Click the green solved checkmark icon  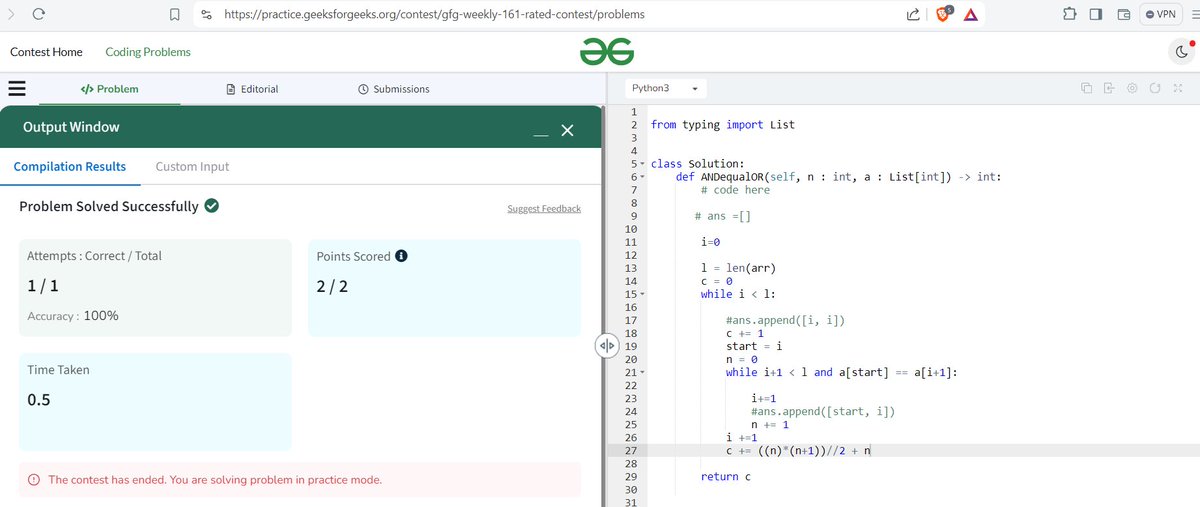tap(212, 206)
